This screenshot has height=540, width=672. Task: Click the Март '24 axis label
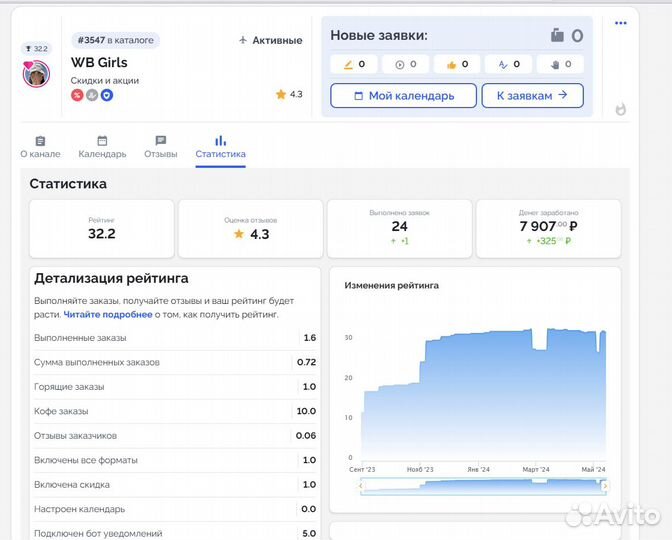(x=536, y=469)
